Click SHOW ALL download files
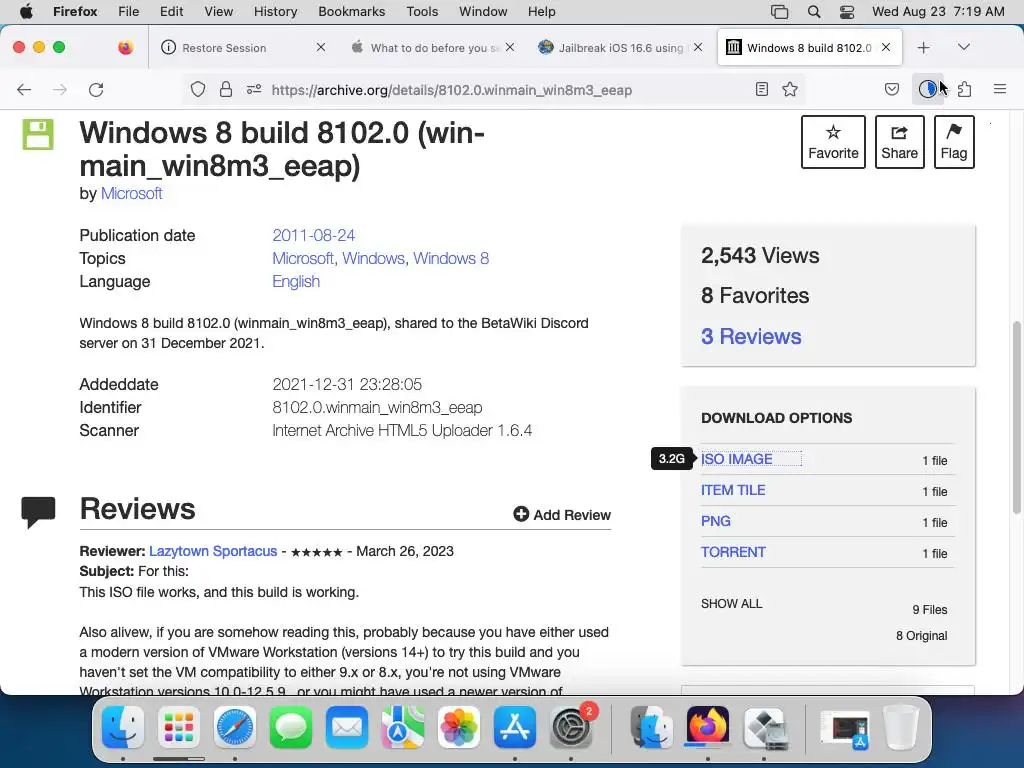 point(731,603)
